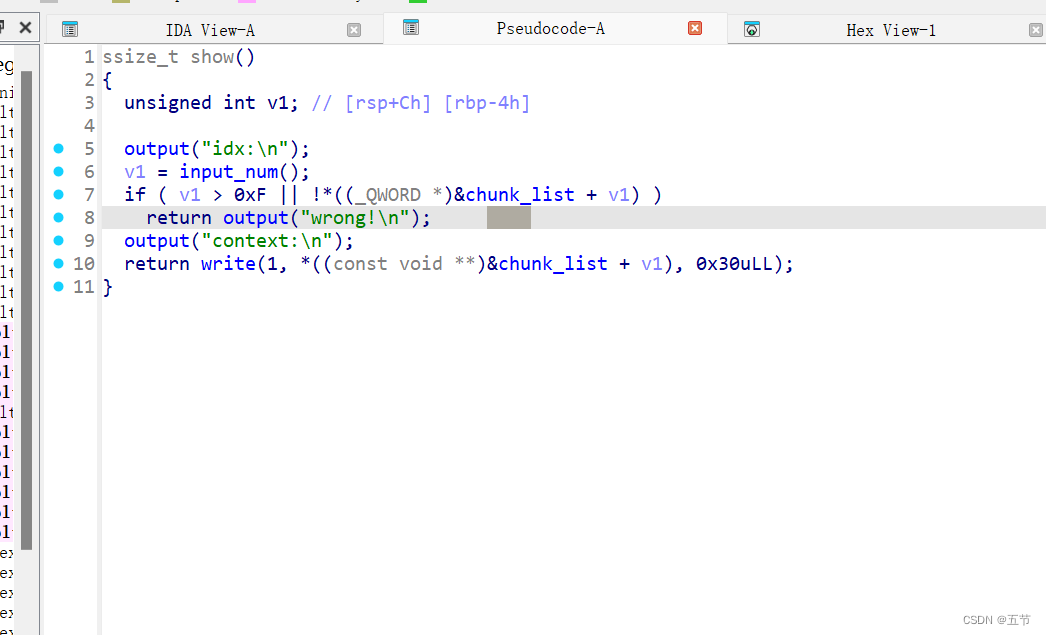Click chunk_list on line 7

(x=520, y=195)
